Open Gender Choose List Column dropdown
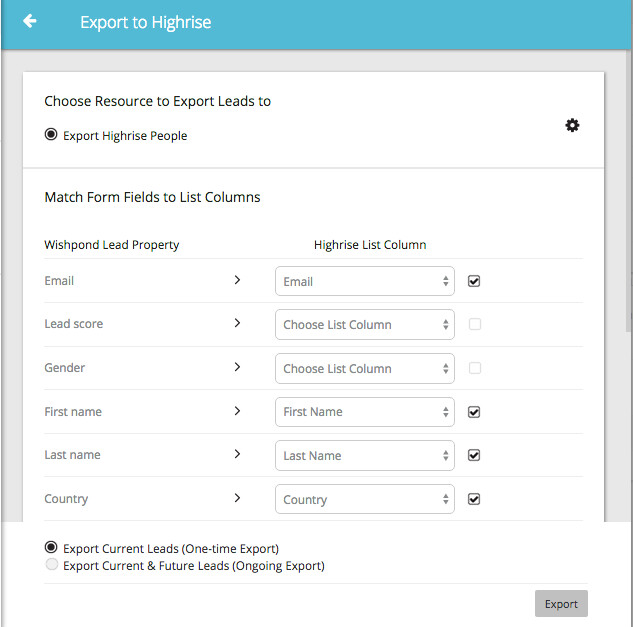633x627 pixels. [x=365, y=369]
